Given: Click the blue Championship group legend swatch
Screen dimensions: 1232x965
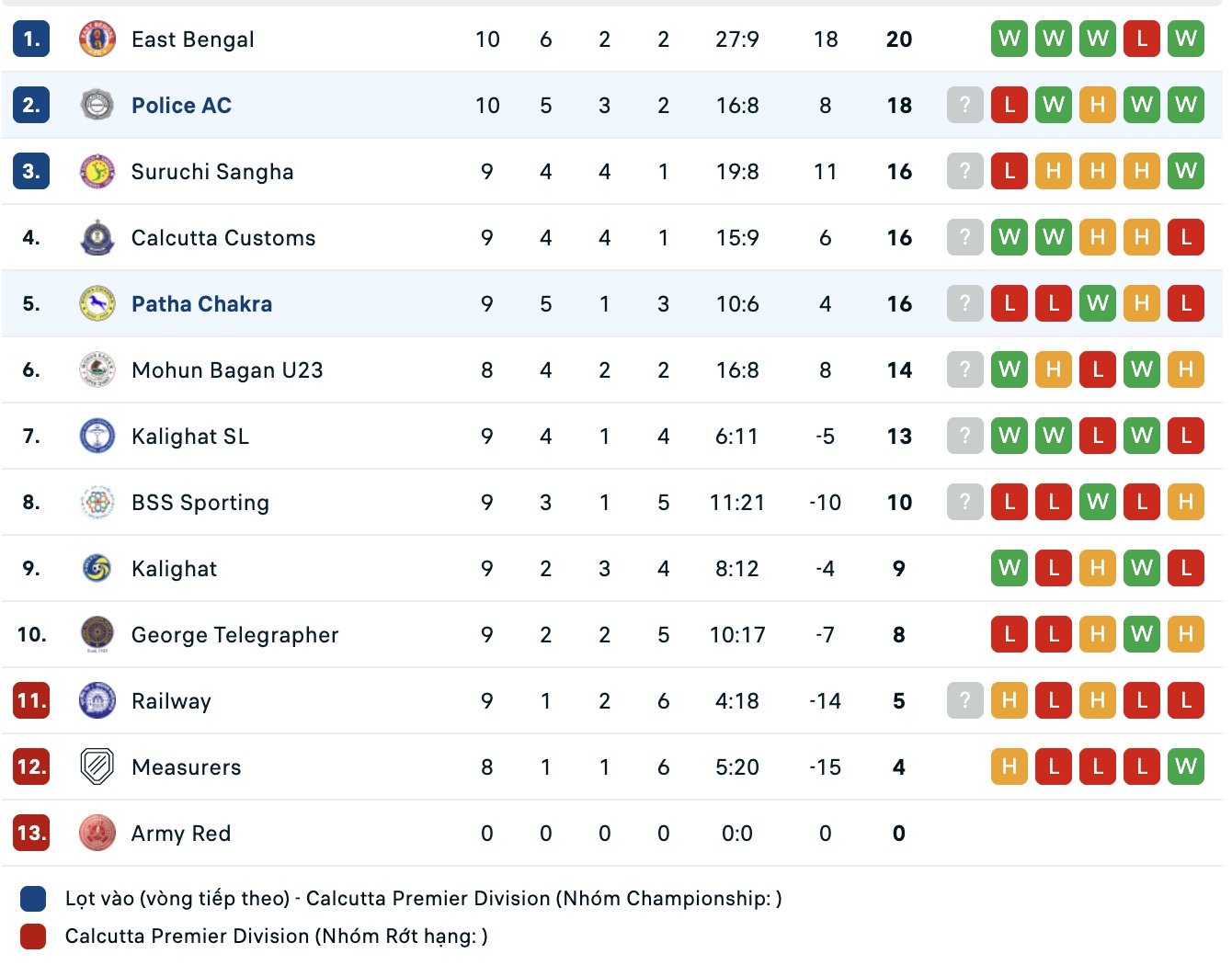Looking at the screenshot, I should tap(33, 899).
